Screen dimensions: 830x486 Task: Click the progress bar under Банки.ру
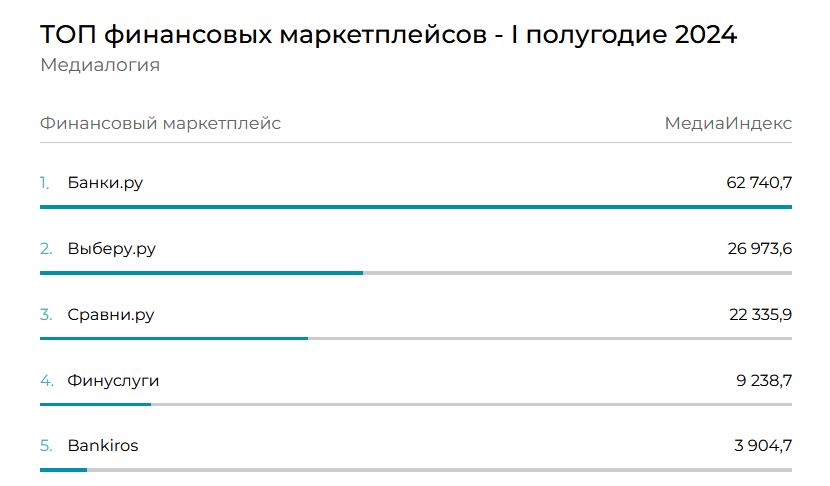(x=416, y=207)
